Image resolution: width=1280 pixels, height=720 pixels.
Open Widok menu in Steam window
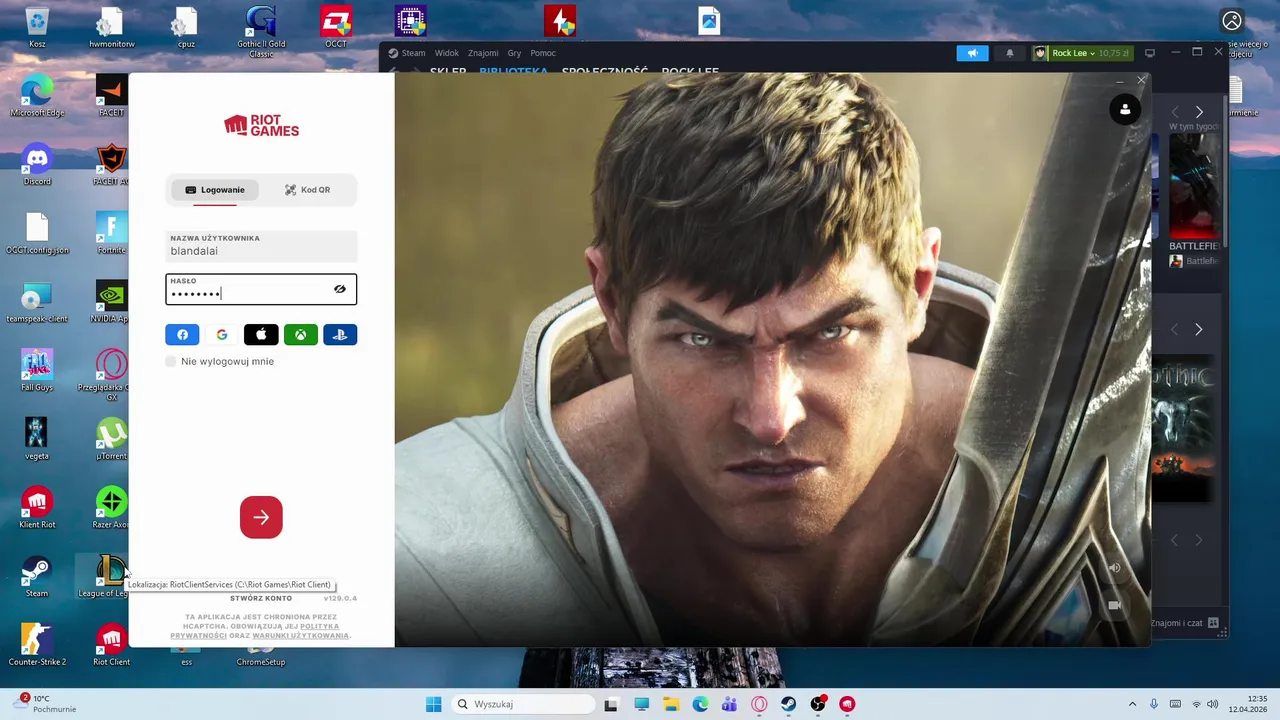click(447, 53)
